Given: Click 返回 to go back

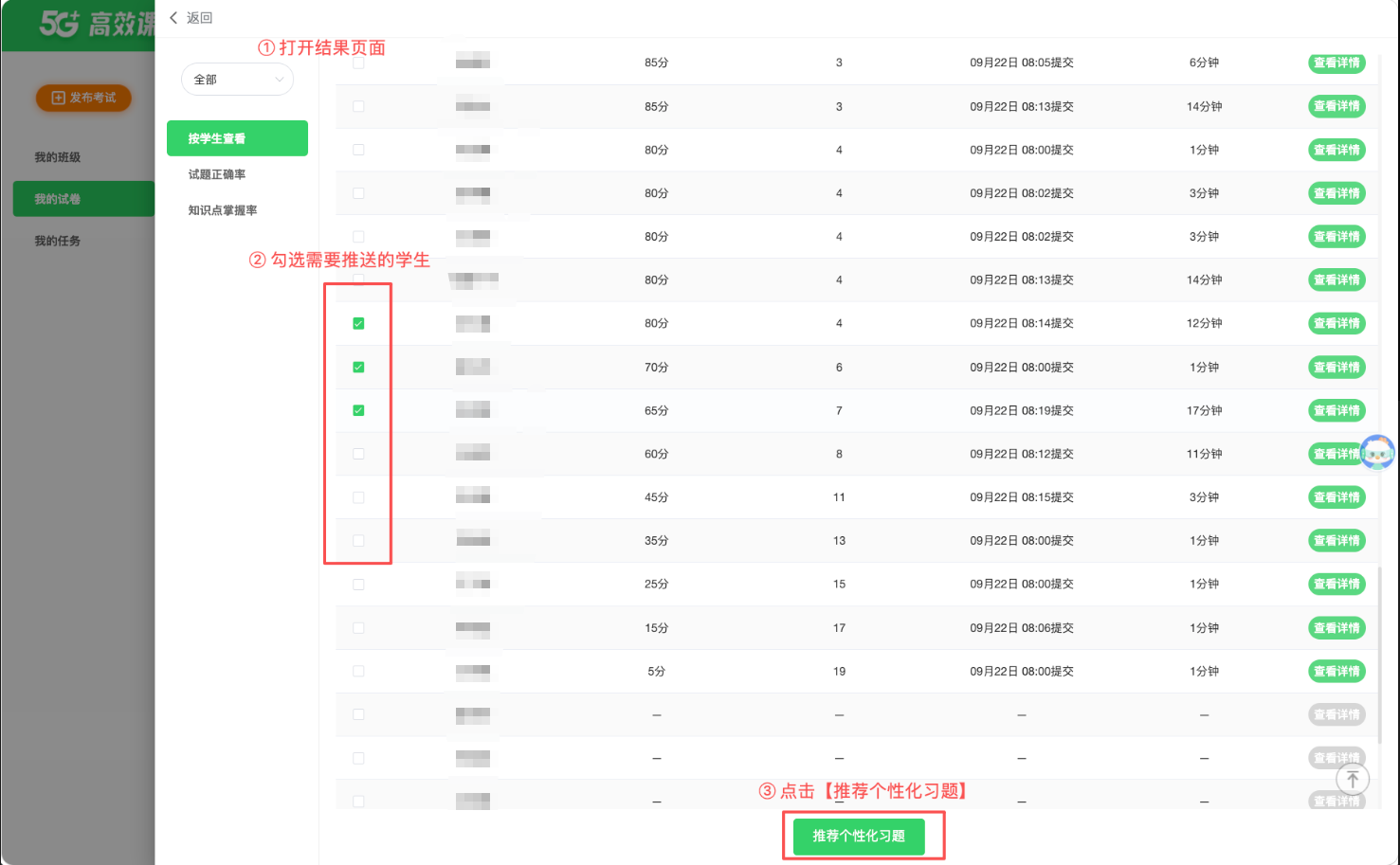Looking at the screenshot, I should [x=199, y=18].
